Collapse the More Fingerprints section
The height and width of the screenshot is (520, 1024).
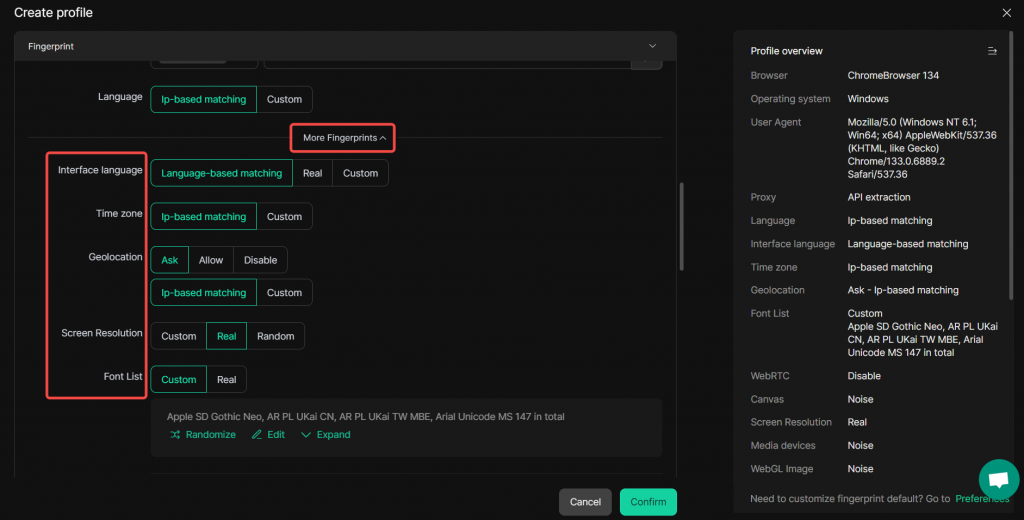point(344,138)
